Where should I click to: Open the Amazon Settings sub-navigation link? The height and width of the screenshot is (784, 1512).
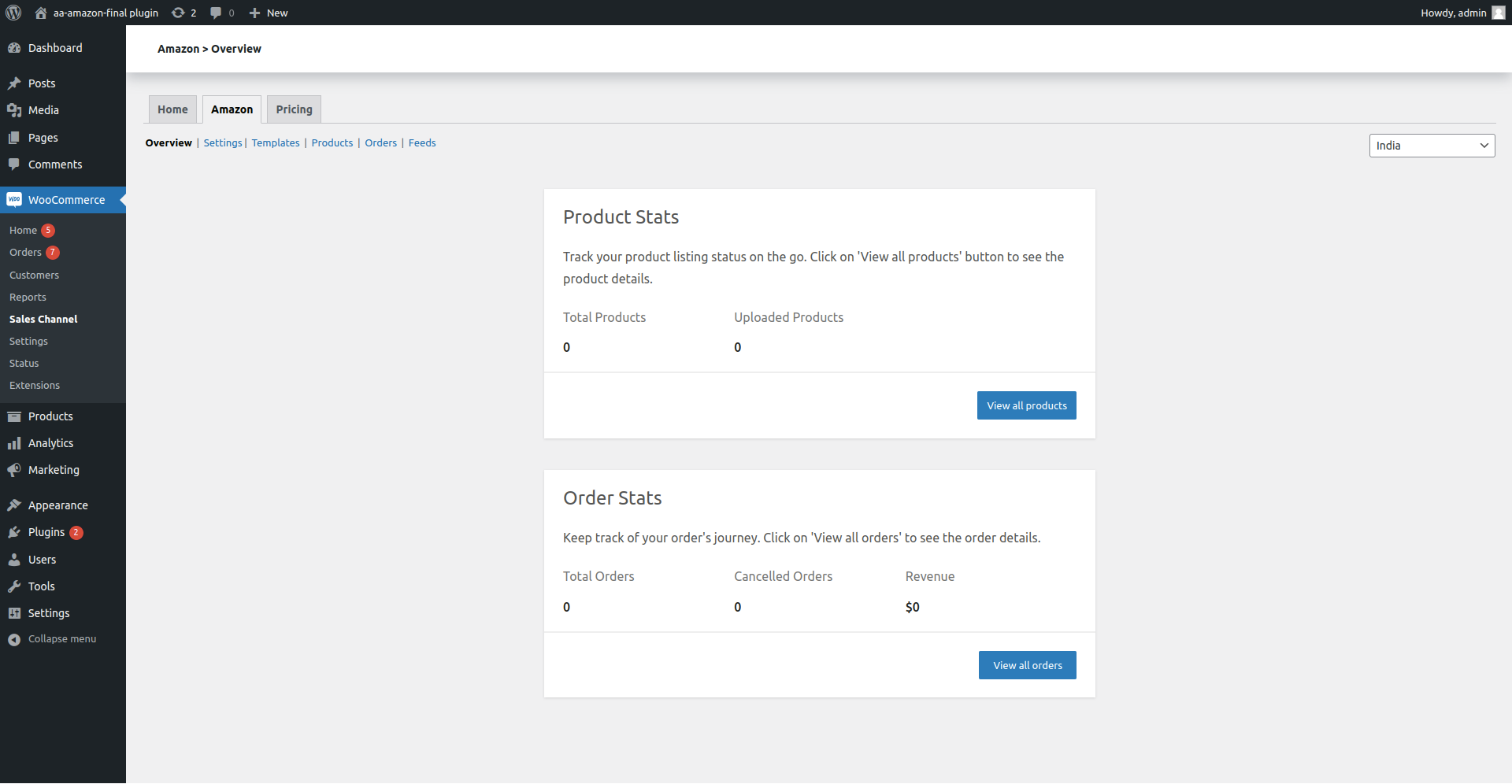(x=223, y=142)
